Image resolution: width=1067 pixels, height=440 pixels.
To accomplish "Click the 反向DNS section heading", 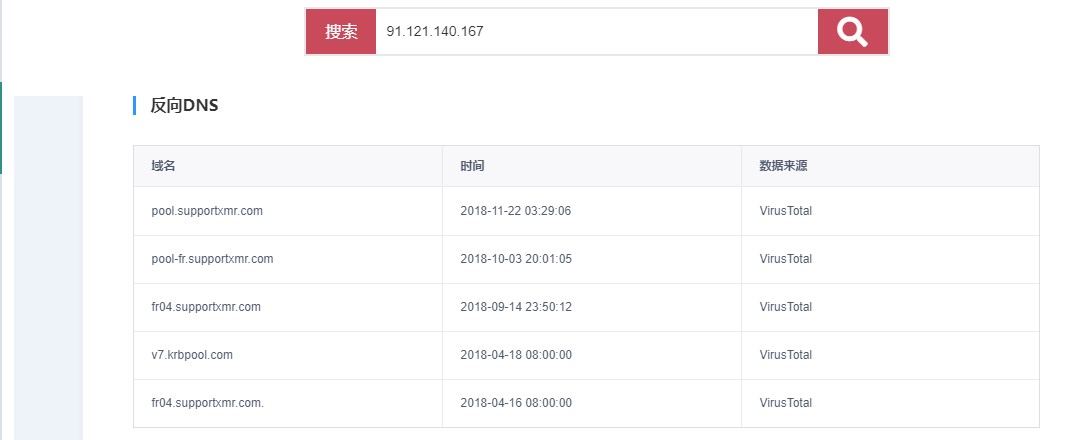I will coord(184,105).
